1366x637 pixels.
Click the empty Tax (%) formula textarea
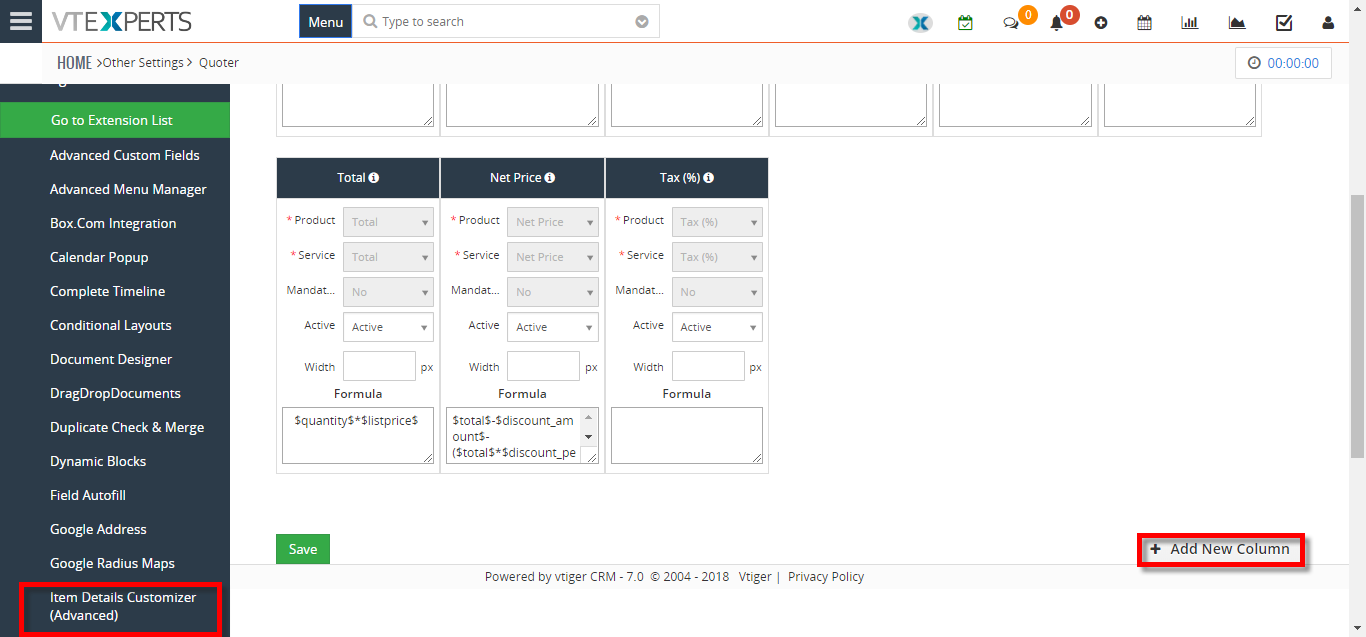687,435
